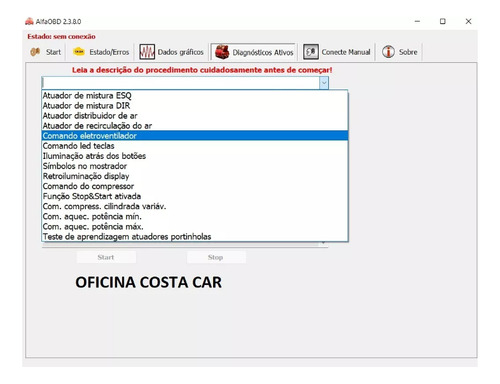500x384 pixels.
Task: Pick the highlighted Comando eletroventilador entry
Action: pos(195,136)
